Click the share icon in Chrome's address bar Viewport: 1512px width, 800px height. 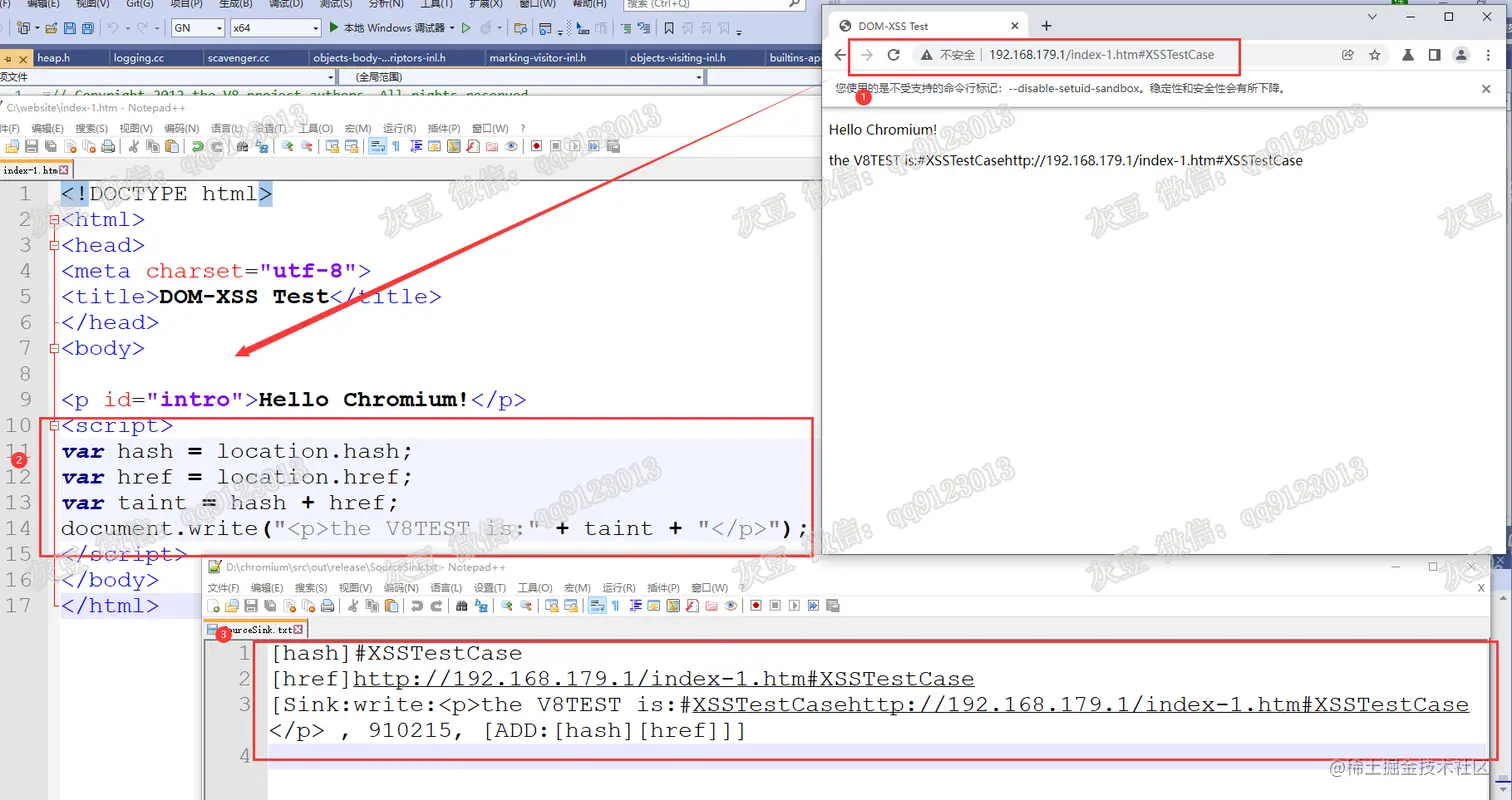tap(1348, 55)
